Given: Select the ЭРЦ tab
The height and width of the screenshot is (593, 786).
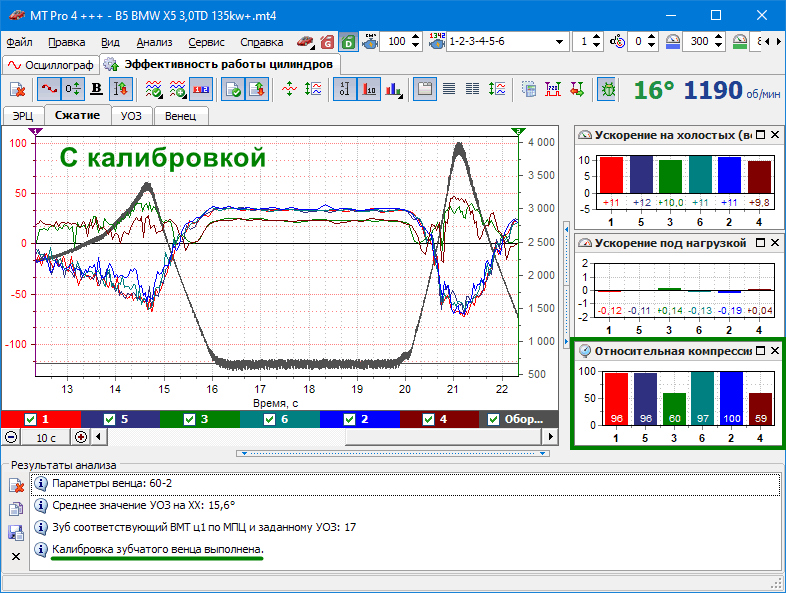Looking at the screenshot, I should click(23, 116).
